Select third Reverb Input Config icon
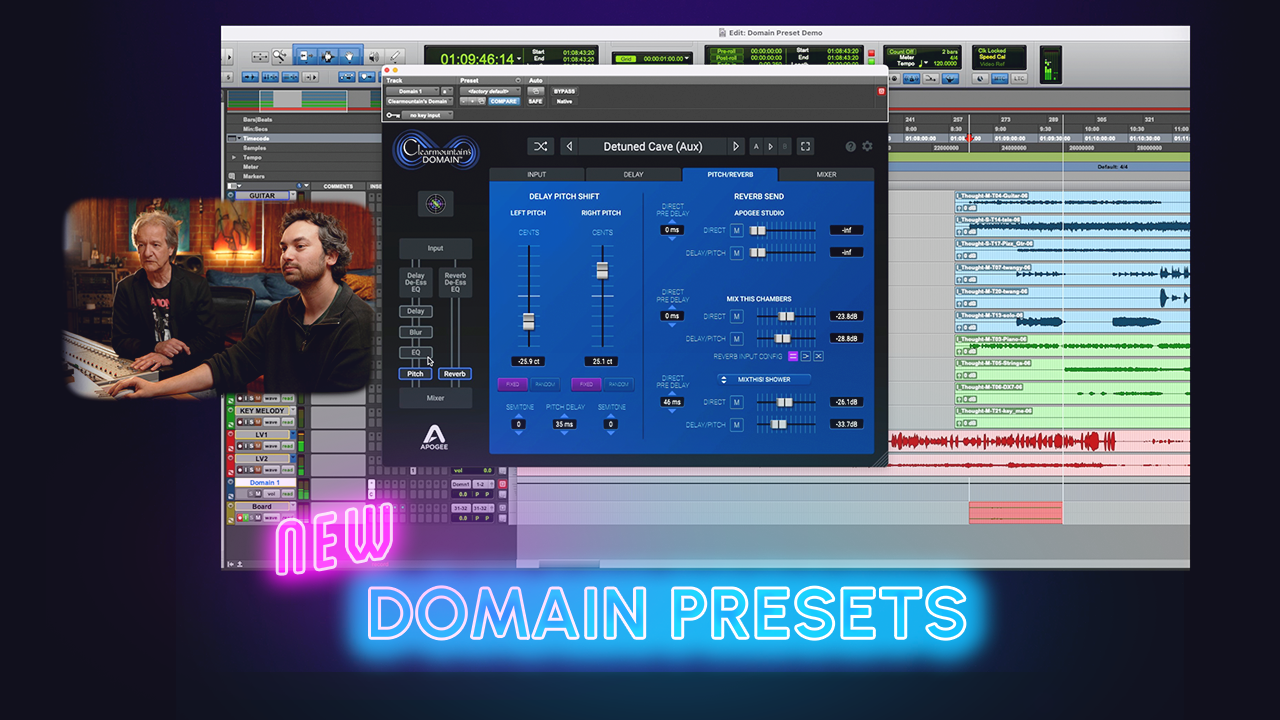The width and height of the screenshot is (1280, 720). pyautogui.click(x=818, y=356)
